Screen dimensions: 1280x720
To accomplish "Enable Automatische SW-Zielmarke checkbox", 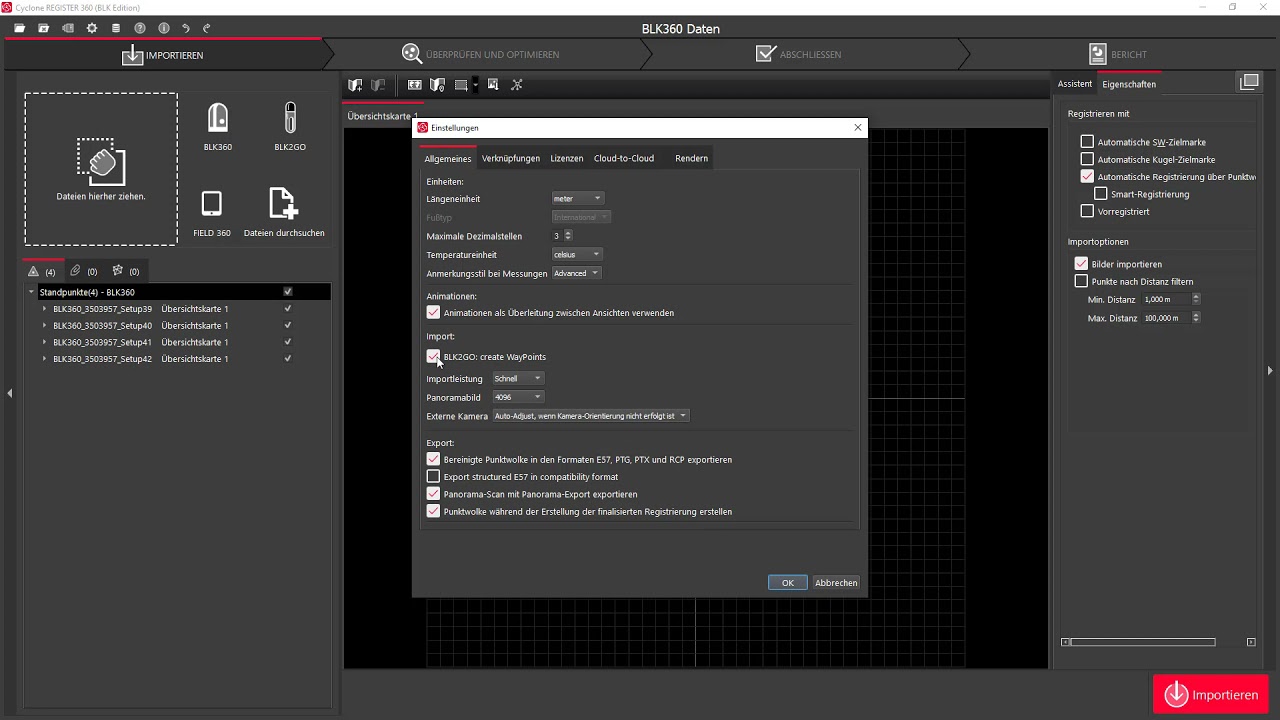I will point(1087,142).
